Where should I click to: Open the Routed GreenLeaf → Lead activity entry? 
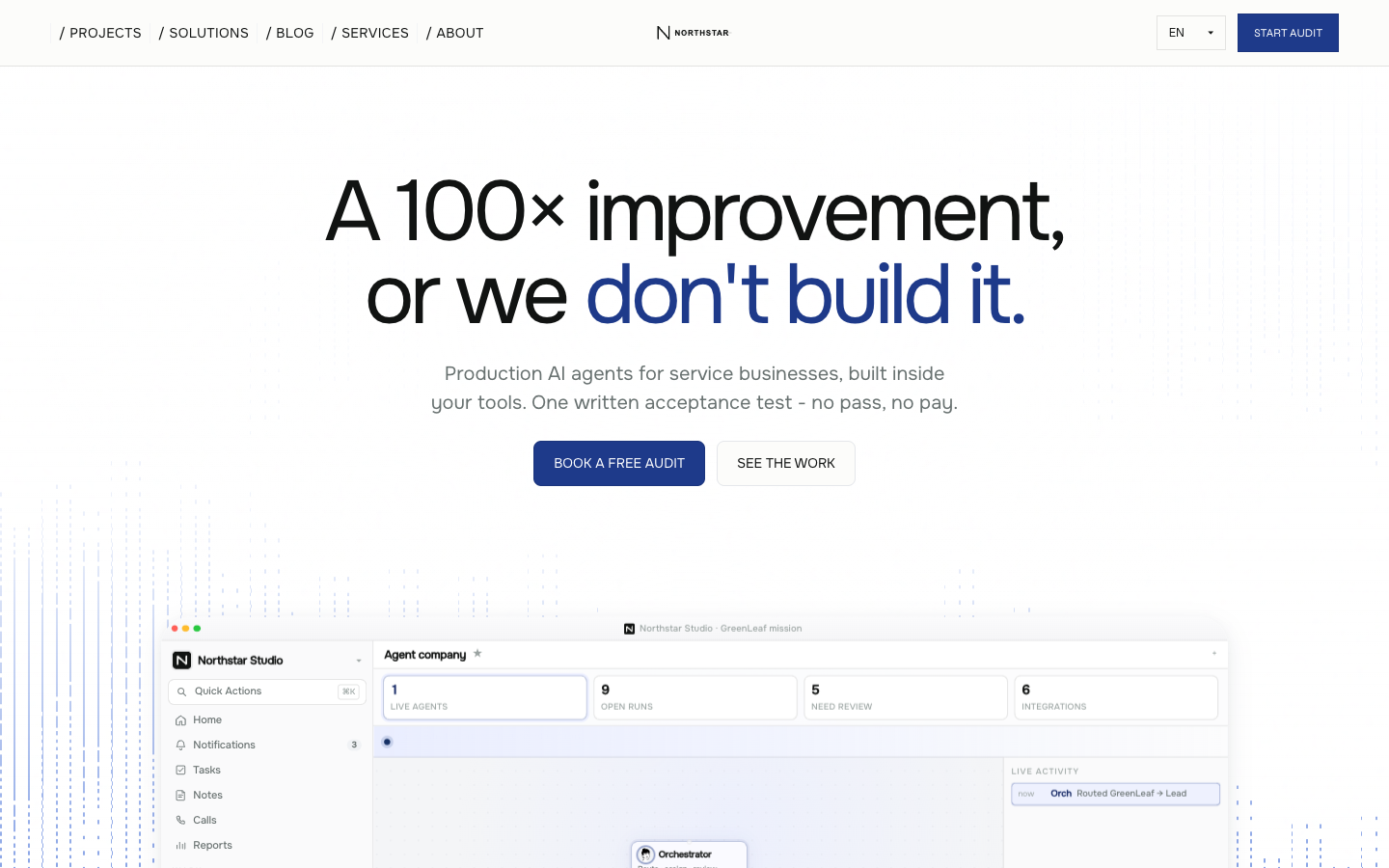[1116, 794]
